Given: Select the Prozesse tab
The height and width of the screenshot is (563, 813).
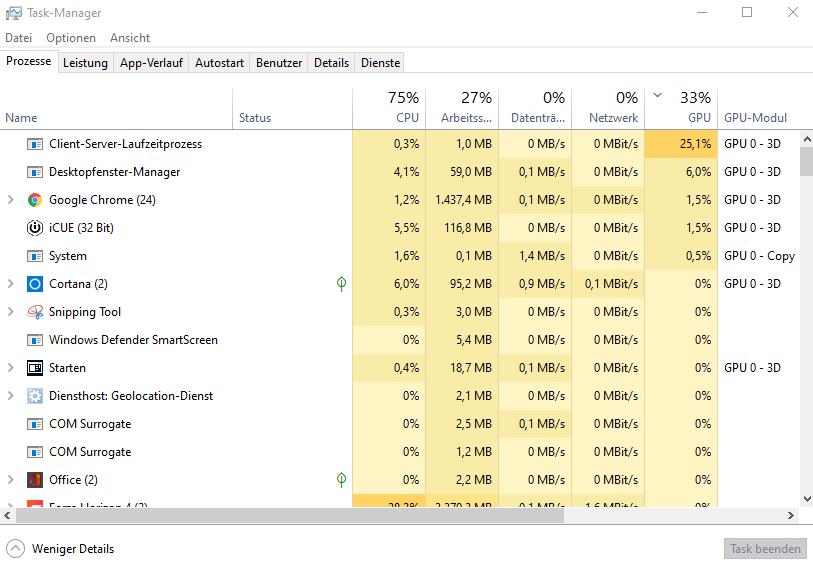Looking at the screenshot, I should tap(29, 61).
